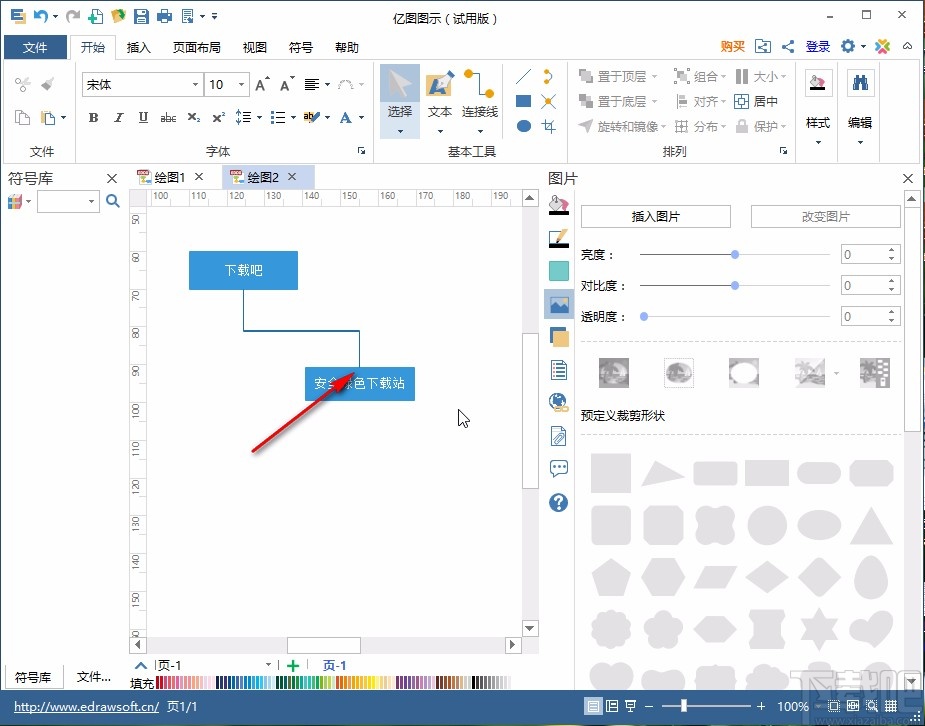Click the format painter brush icon

tap(48, 84)
